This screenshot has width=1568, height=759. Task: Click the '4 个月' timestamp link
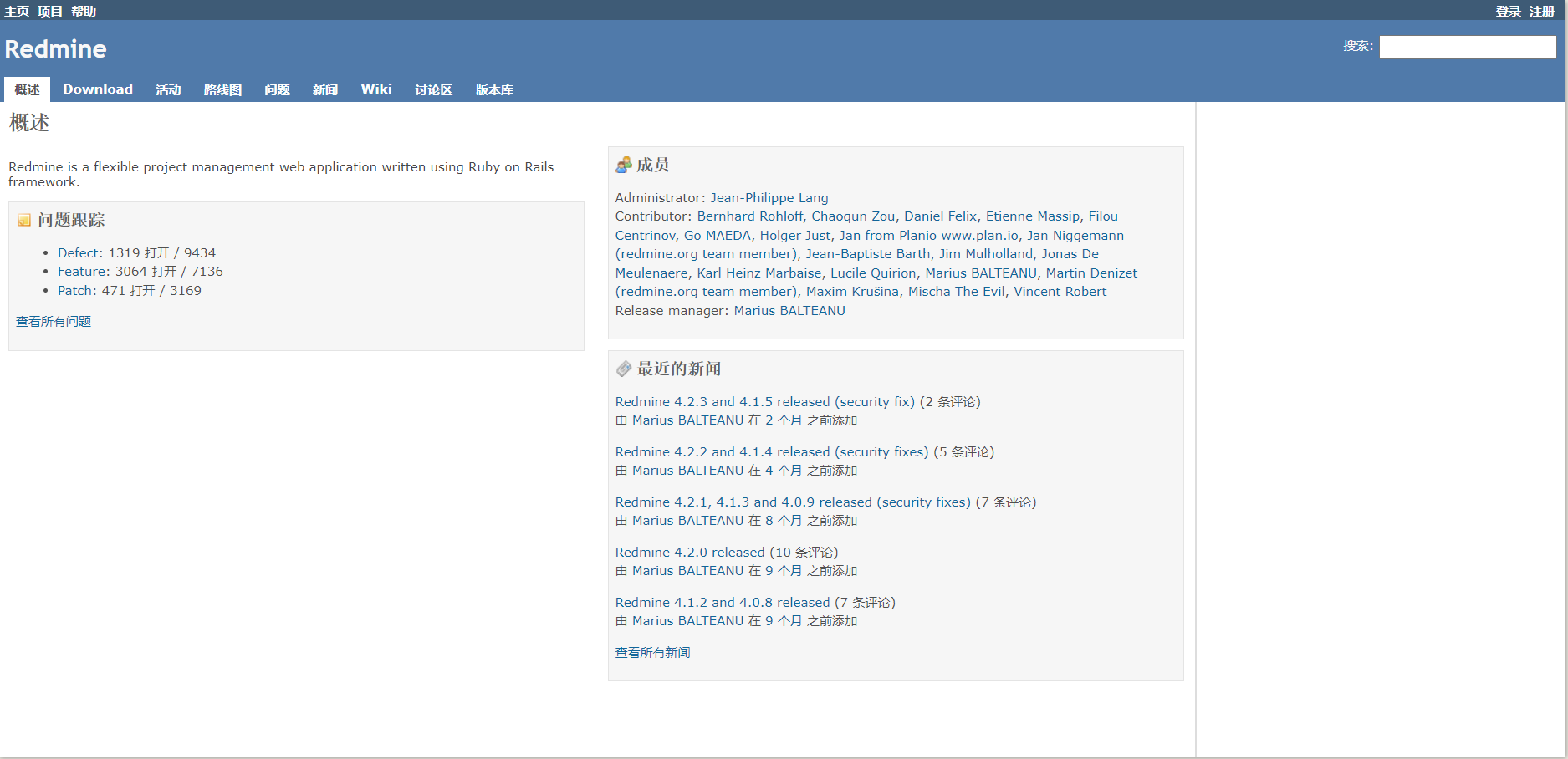pyautogui.click(x=784, y=470)
